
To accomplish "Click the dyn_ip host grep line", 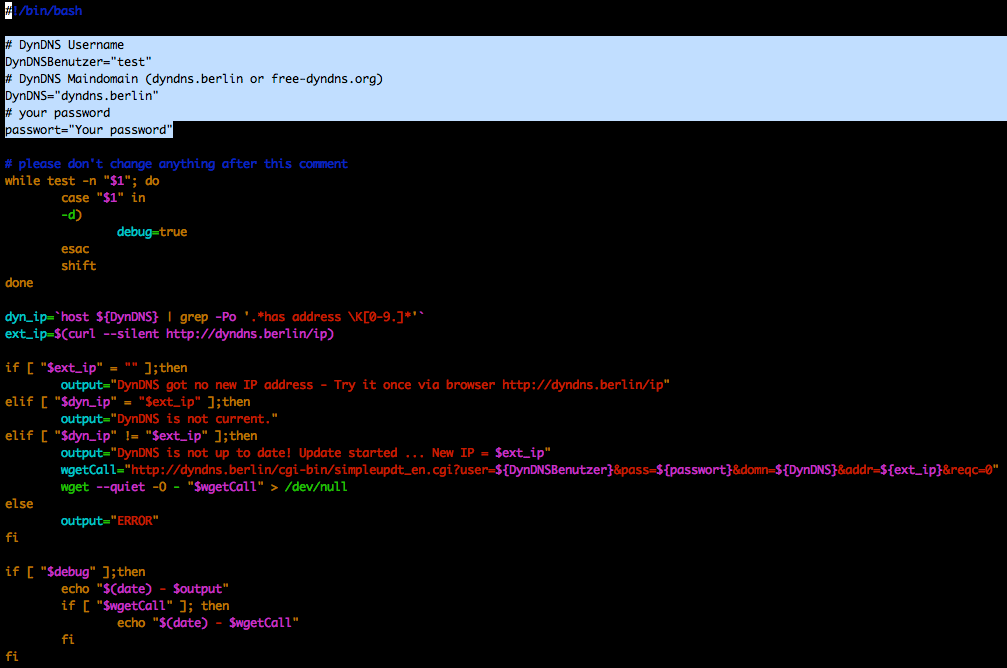I will 215,317.
